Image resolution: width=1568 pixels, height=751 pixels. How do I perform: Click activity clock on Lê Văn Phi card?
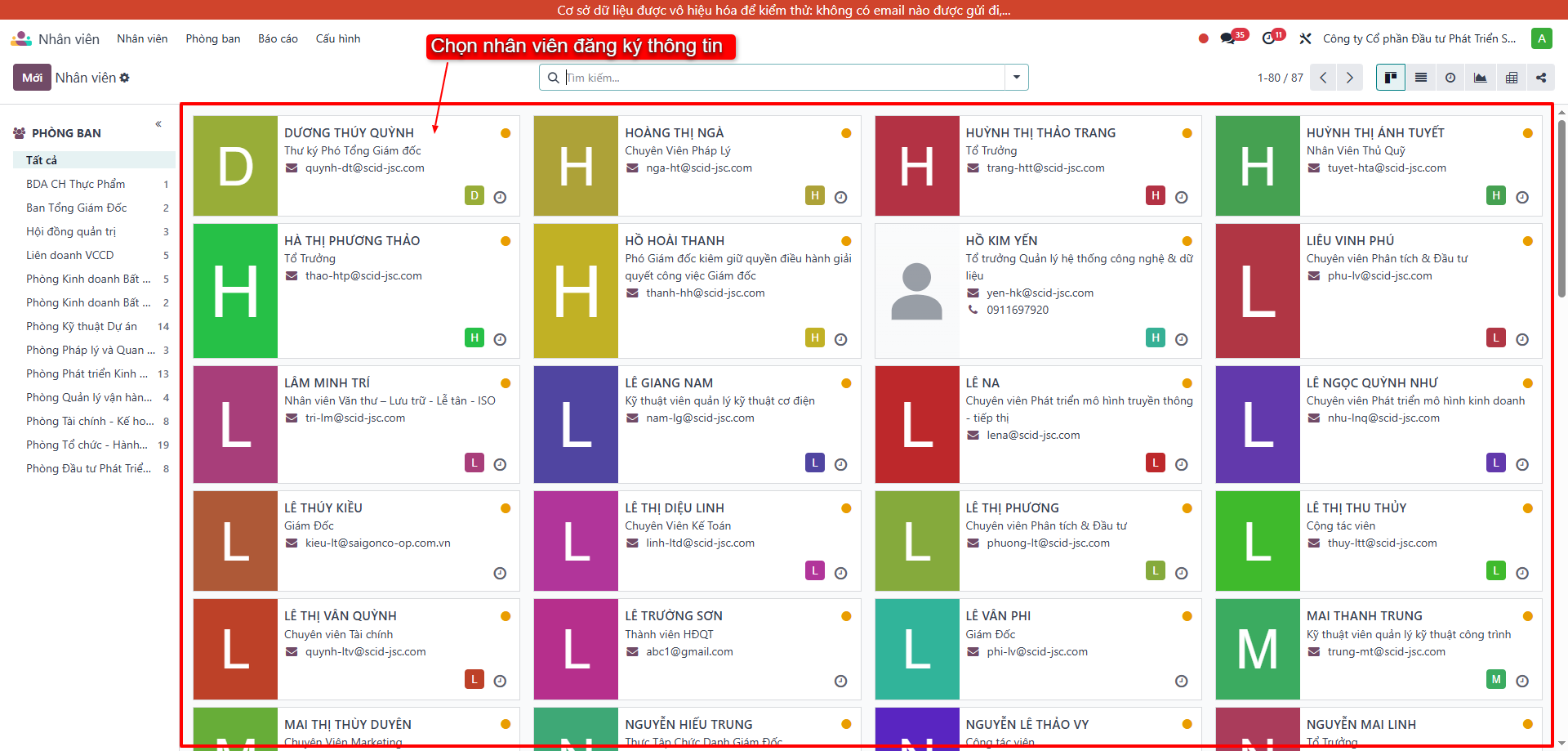1182,681
